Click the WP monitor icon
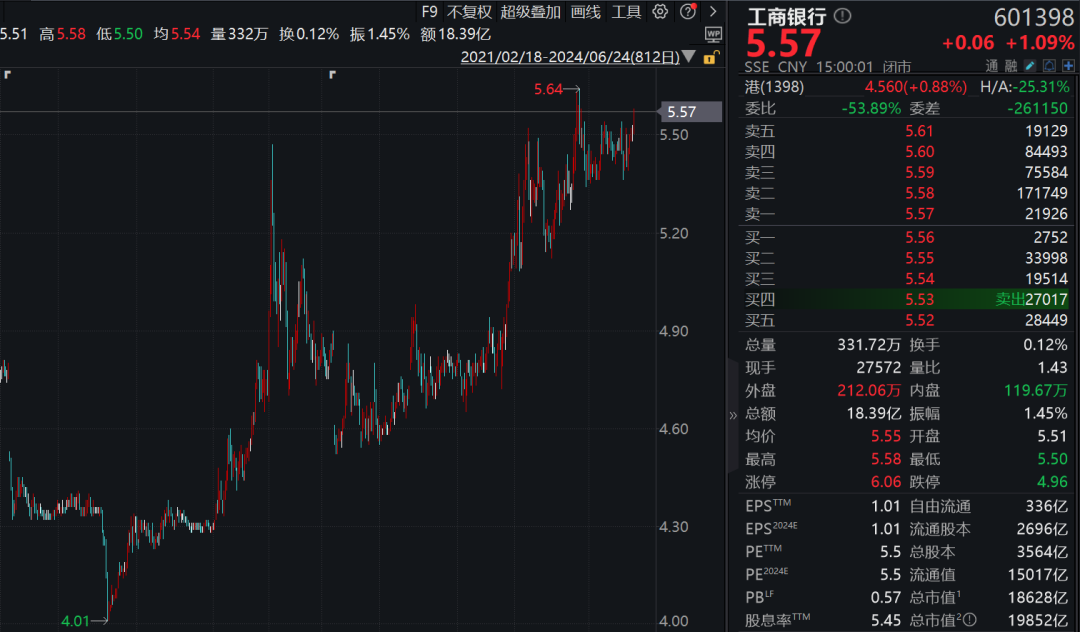The width and height of the screenshot is (1080, 632). point(713,34)
